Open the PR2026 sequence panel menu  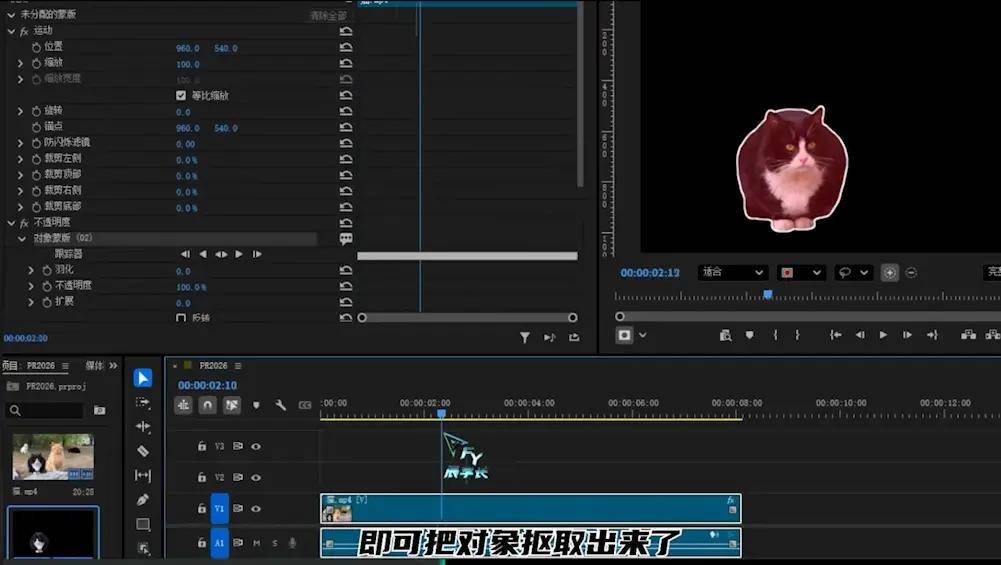237,366
